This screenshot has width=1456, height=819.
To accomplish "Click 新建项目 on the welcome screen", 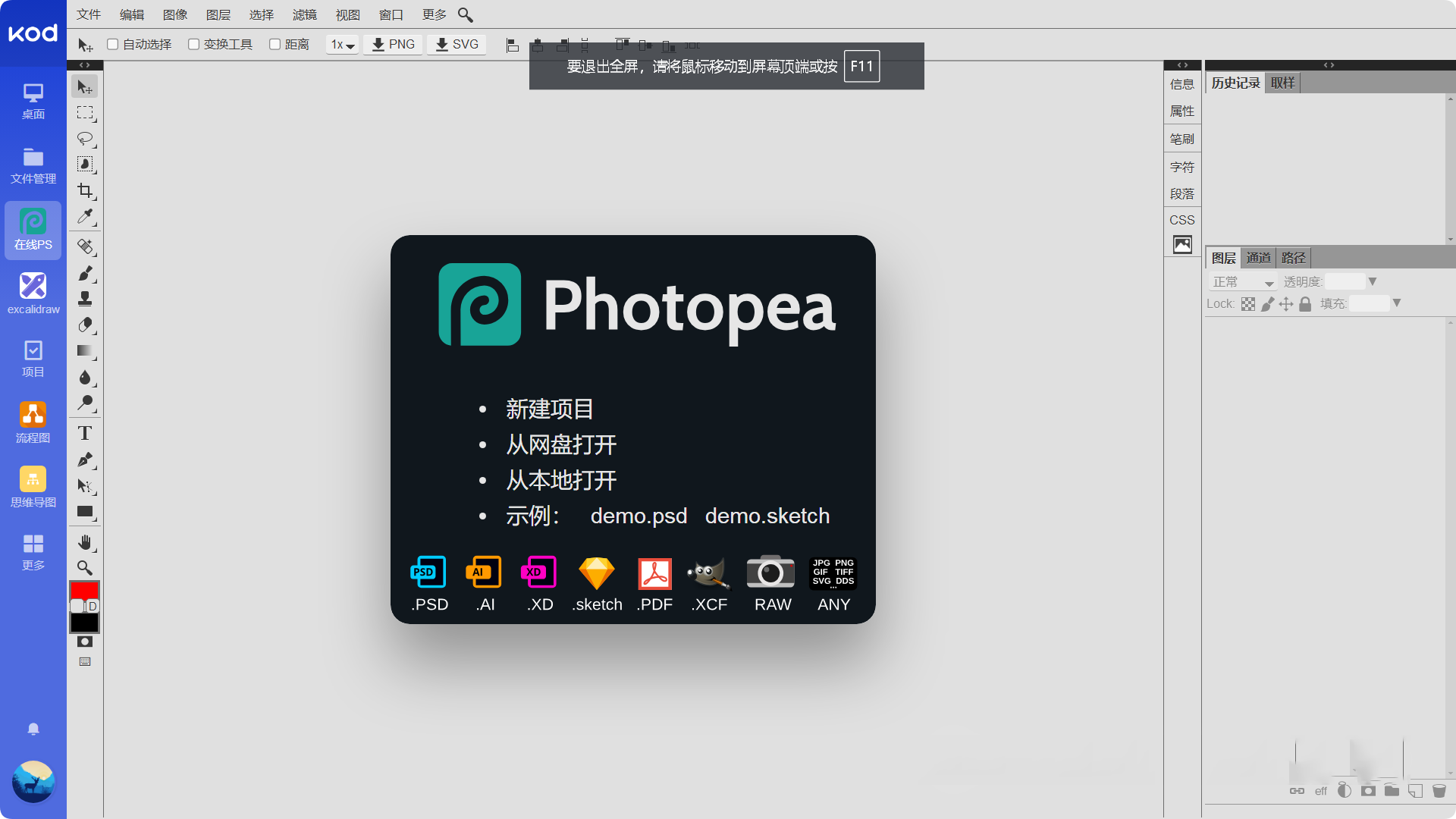I will pos(549,409).
